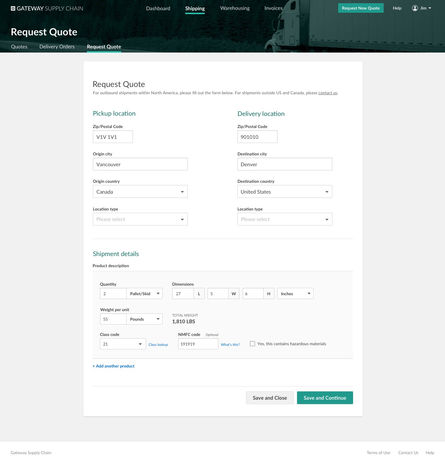
Task: Open Warehousing in top navigation
Action: click(235, 8)
